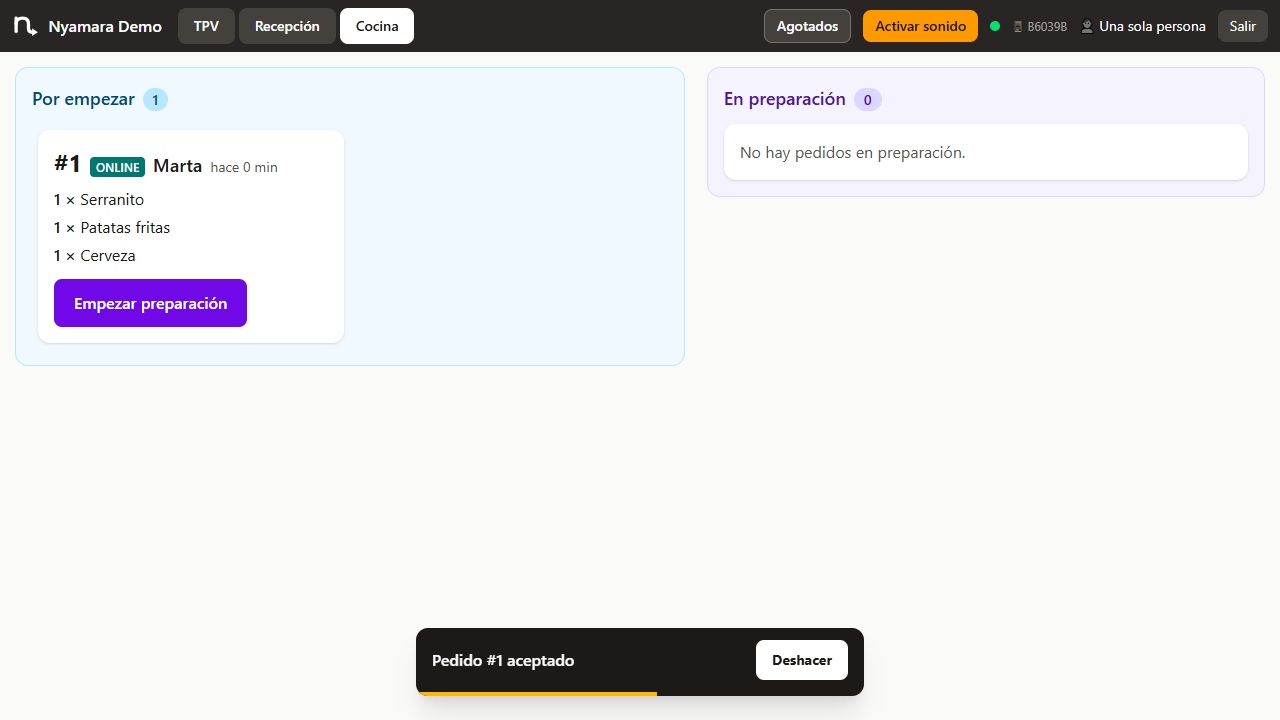Click the ONLINE badge on order #1

[118, 167]
